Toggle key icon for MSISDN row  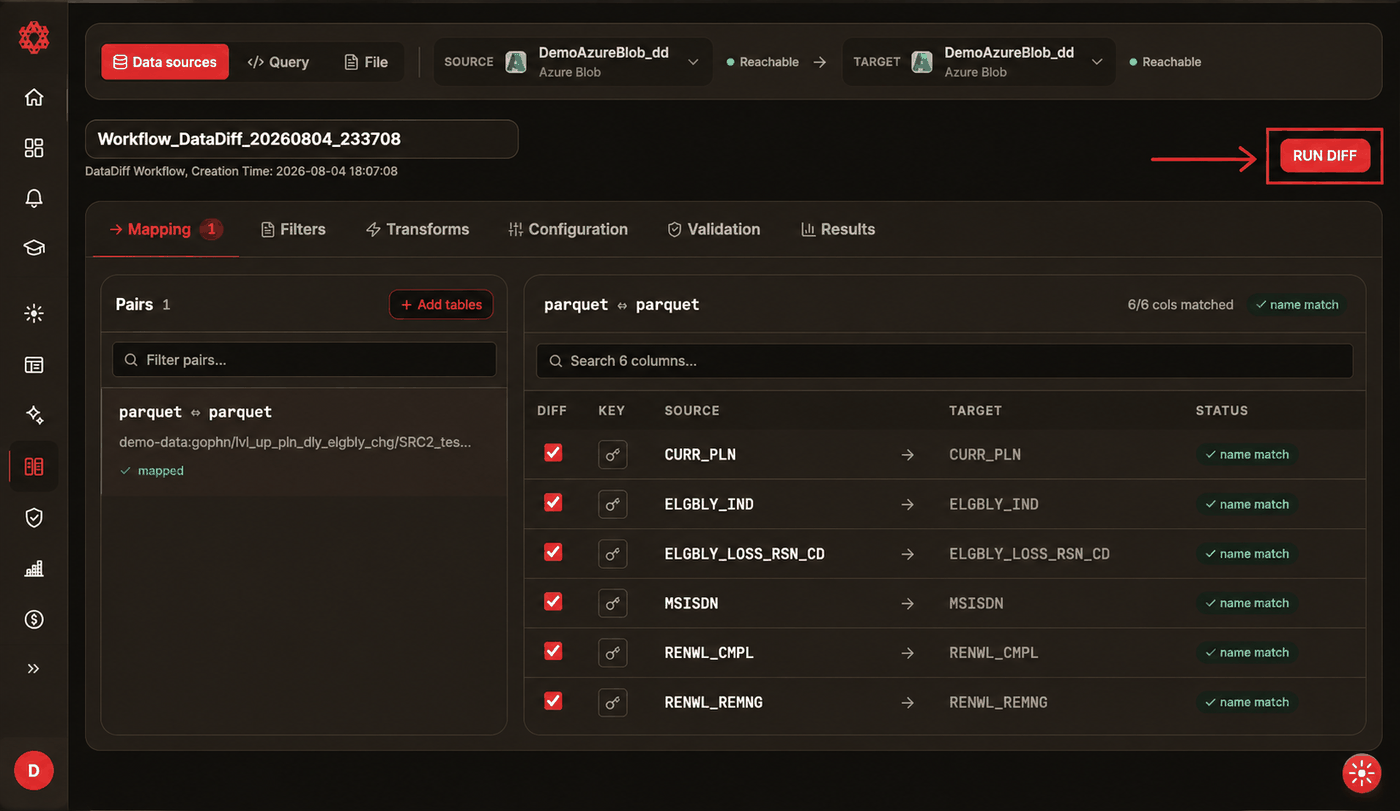pyautogui.click(x=613, y=603)
